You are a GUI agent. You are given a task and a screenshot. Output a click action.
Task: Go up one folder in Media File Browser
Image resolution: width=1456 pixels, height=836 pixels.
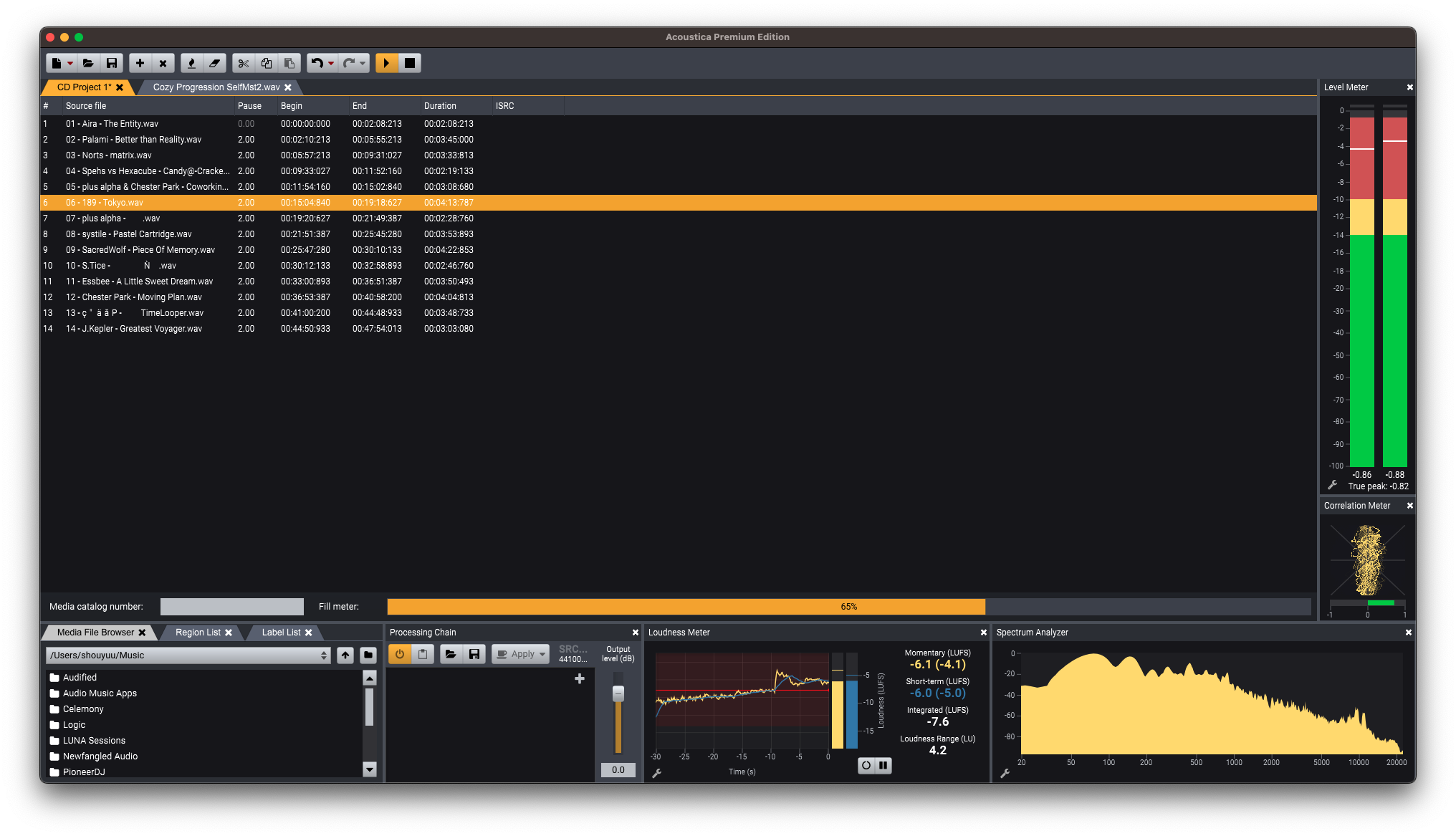pyautogui.click(x=345, y=655)
